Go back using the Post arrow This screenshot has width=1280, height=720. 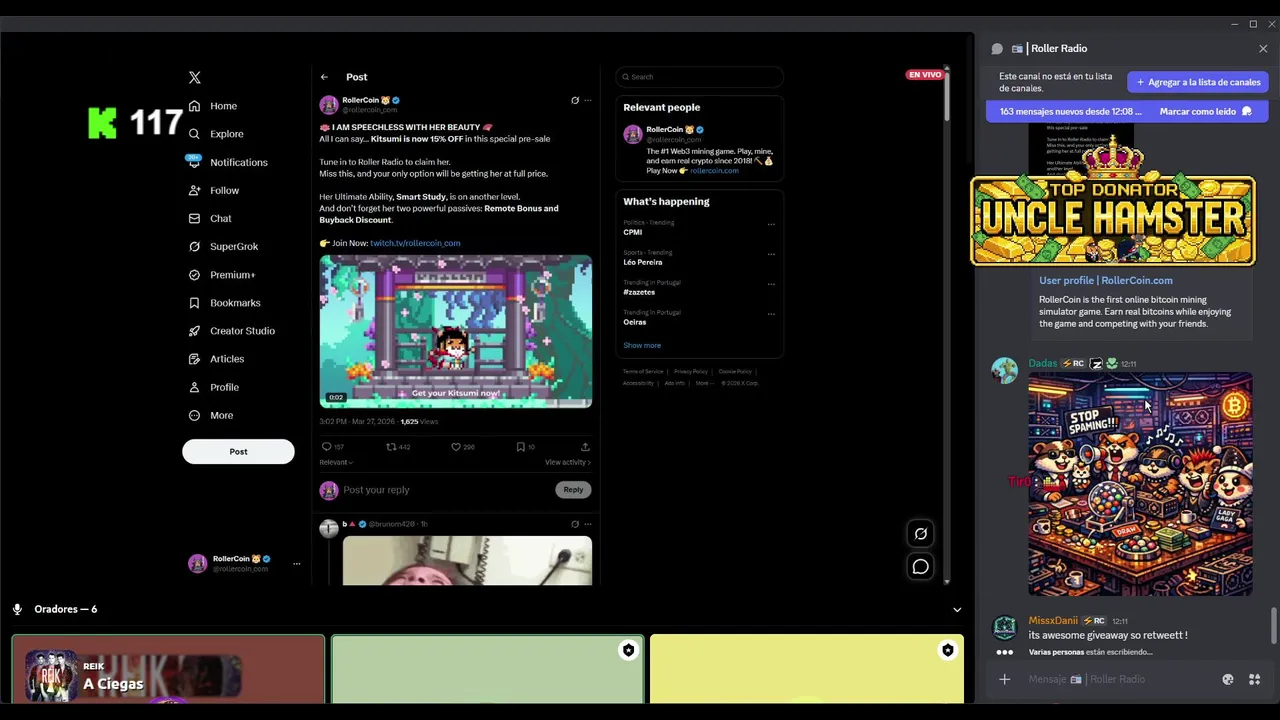[324, 77]
